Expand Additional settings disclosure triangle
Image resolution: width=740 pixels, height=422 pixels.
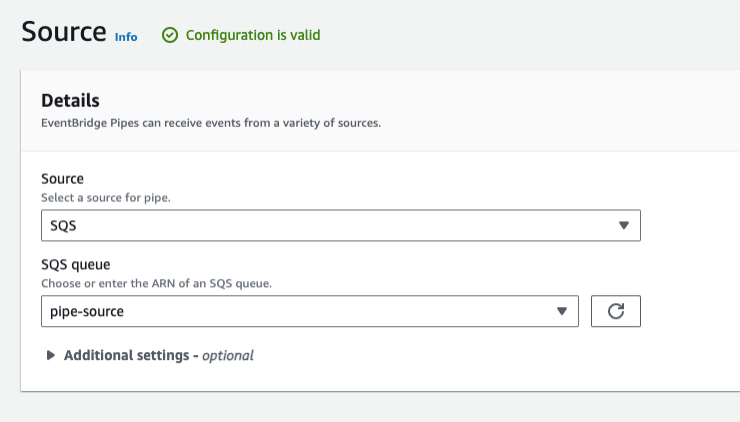pos(51,355)
